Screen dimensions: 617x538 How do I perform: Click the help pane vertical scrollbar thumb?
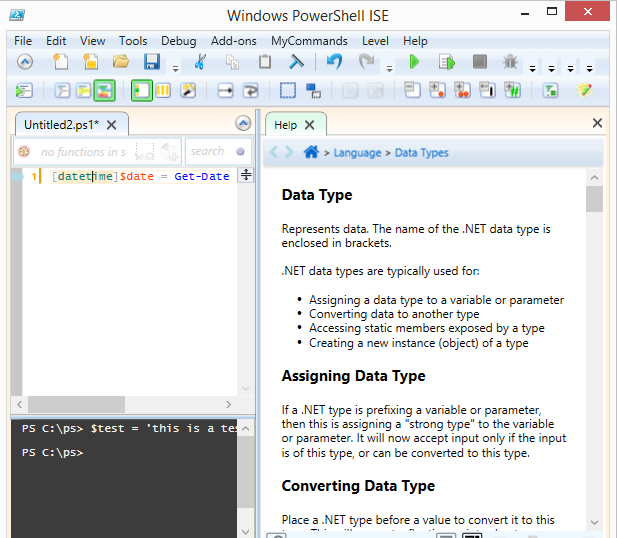[594, 199]
